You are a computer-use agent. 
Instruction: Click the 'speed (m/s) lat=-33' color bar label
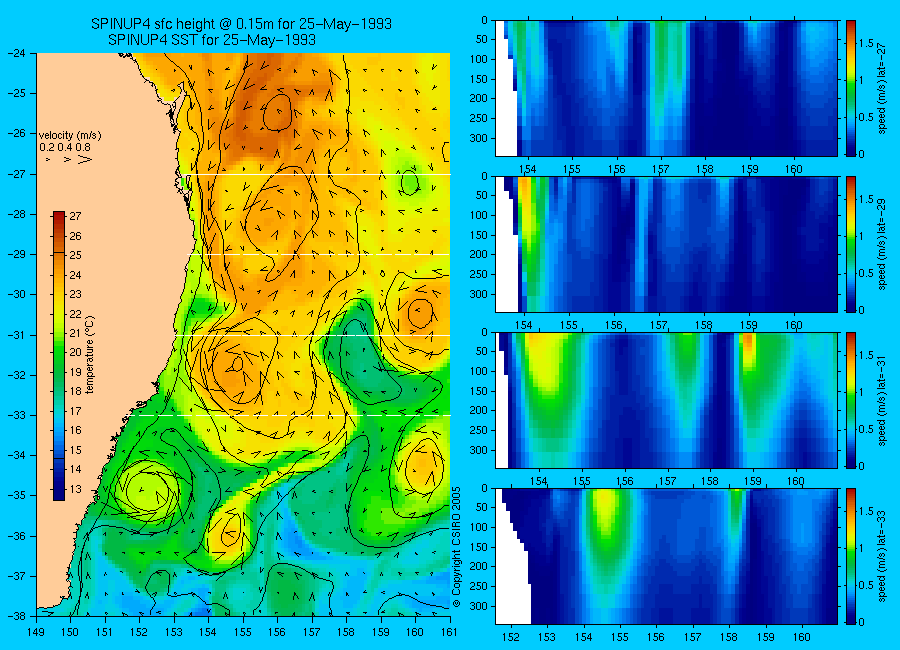[x=882, y=556]
